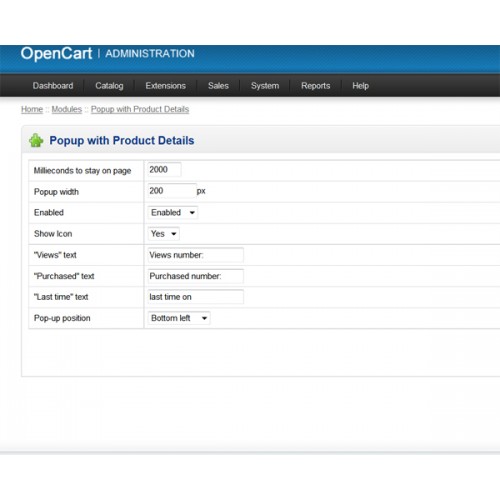500x500 pixels.
Task: Open the Sales menu
Action: (218, 86)
